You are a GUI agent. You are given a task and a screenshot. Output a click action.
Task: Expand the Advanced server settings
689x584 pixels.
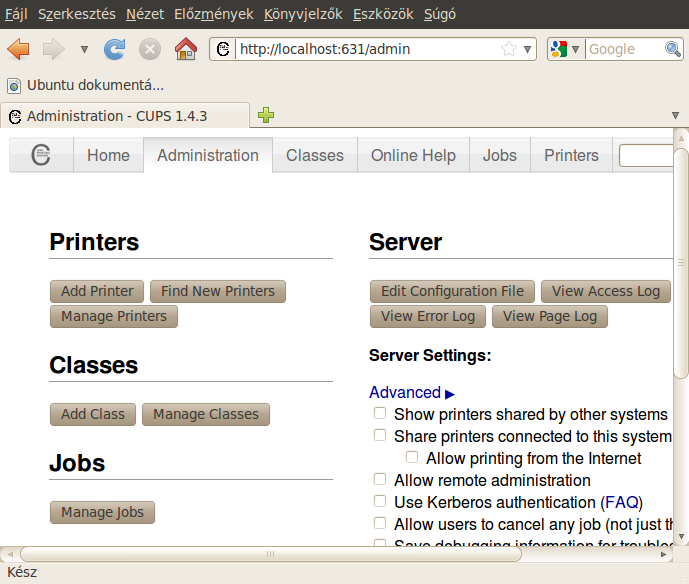(x=412, y=392)
